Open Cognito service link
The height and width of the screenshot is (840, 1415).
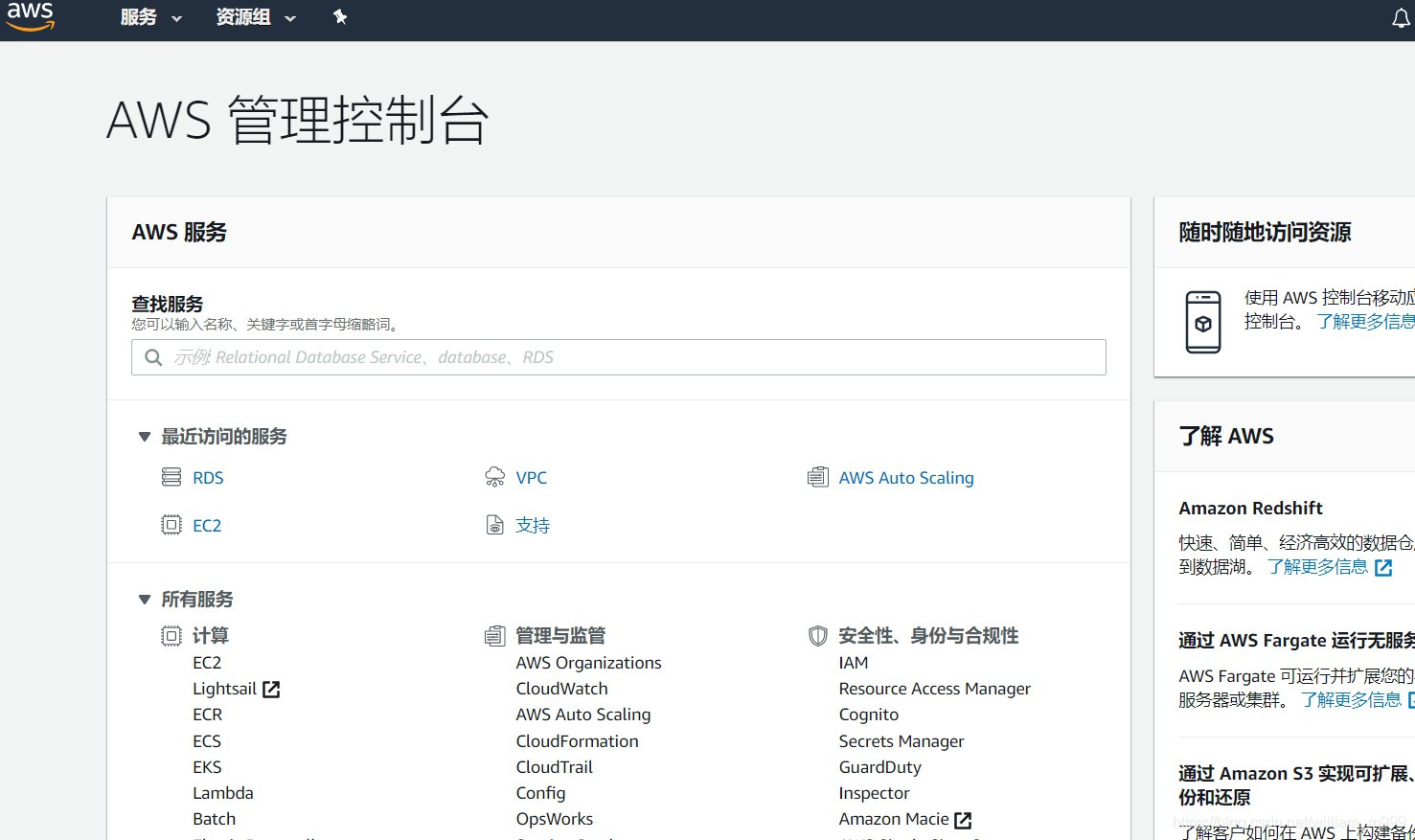(869, 715)
